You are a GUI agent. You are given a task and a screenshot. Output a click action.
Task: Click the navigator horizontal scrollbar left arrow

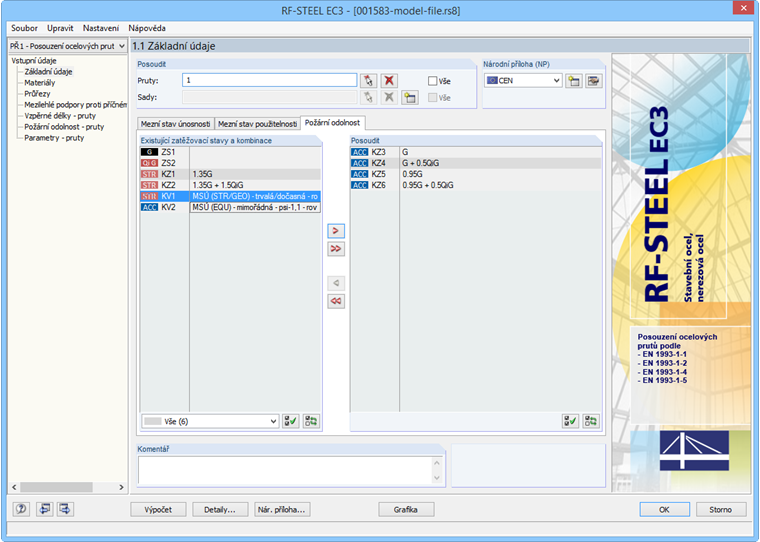14,487
